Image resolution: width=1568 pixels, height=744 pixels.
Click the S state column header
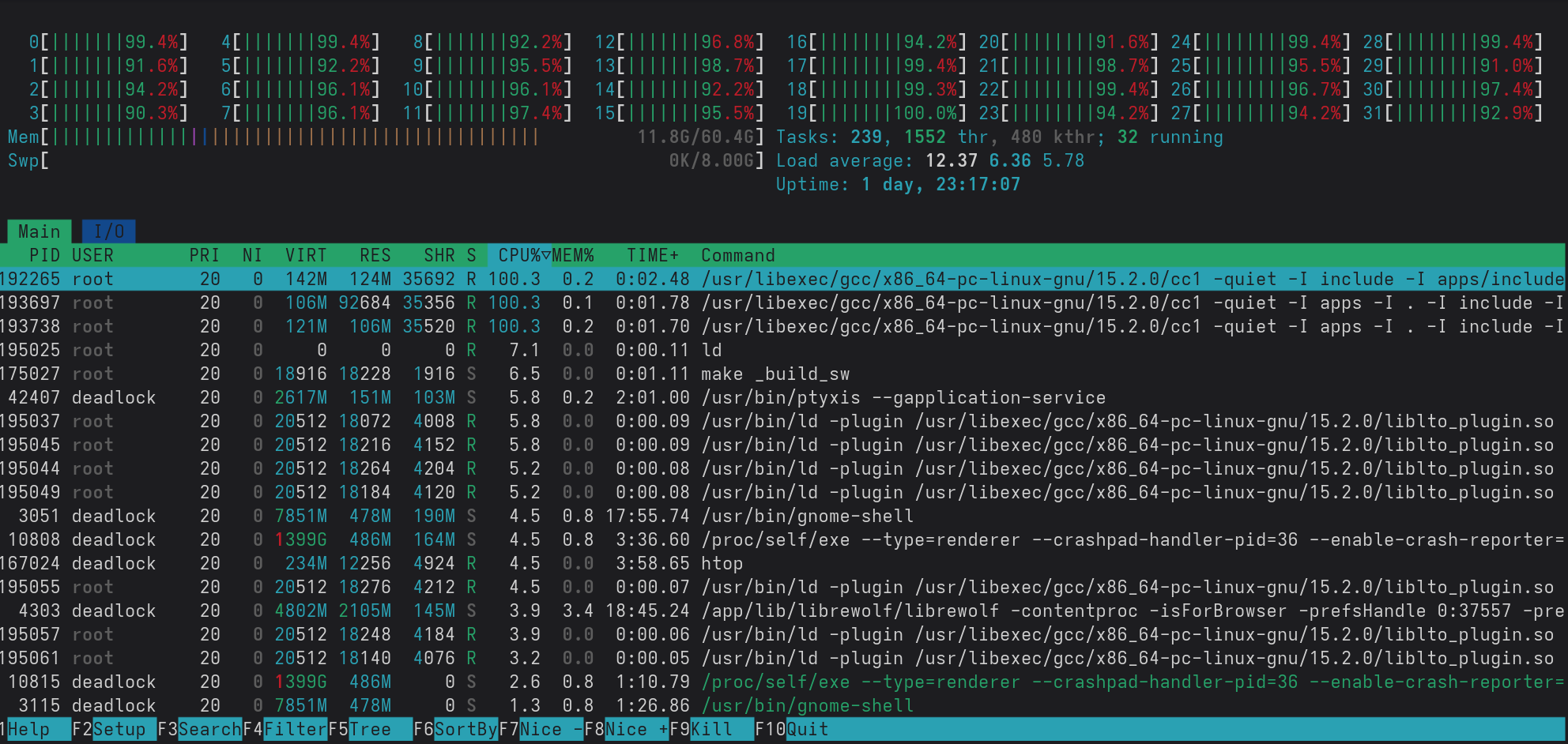(x=472, y=255)
